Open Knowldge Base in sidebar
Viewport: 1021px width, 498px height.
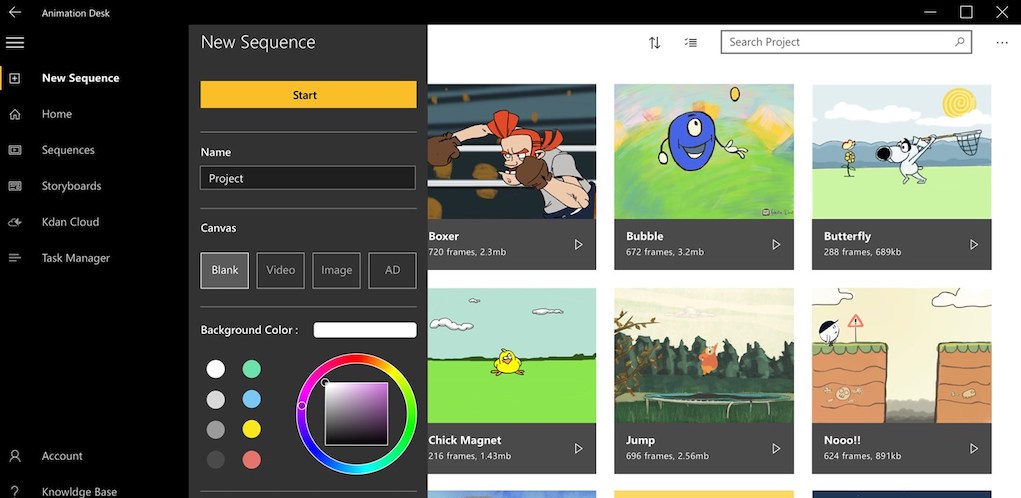[79, 491]
